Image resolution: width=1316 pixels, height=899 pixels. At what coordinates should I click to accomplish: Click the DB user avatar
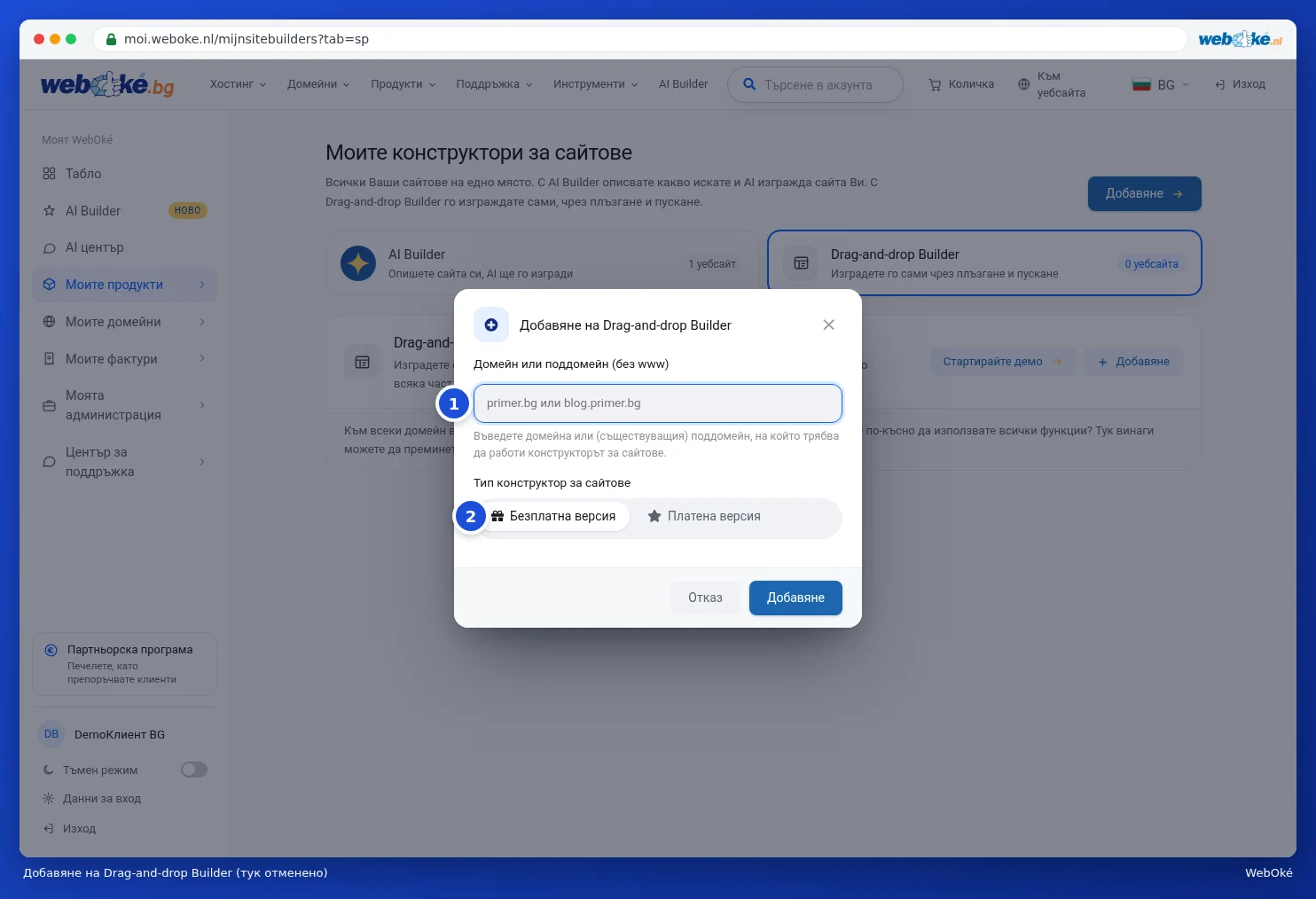pyautogui.click(x=51, y=734)
